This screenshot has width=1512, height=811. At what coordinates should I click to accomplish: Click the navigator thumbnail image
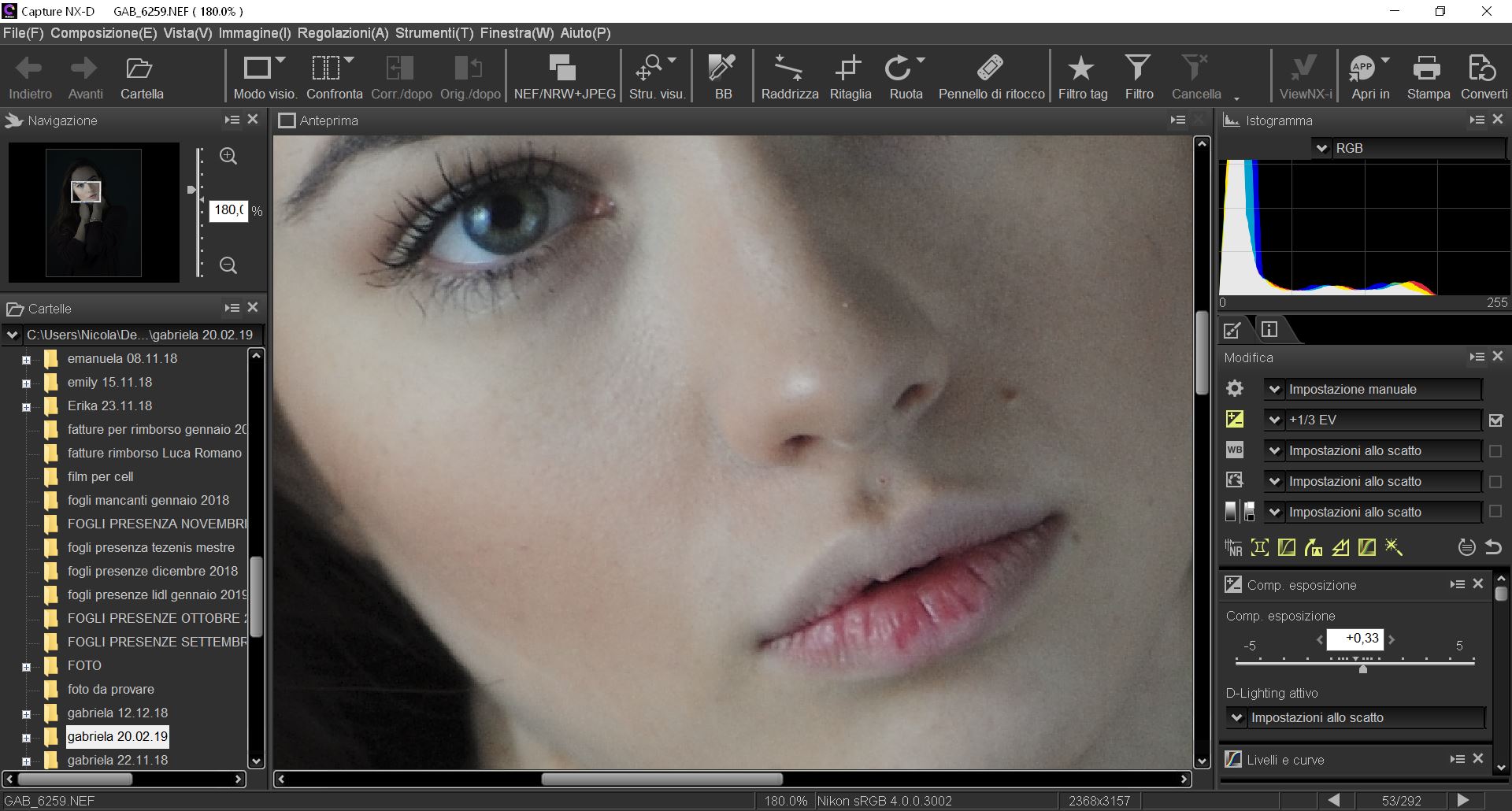point(94,213)
